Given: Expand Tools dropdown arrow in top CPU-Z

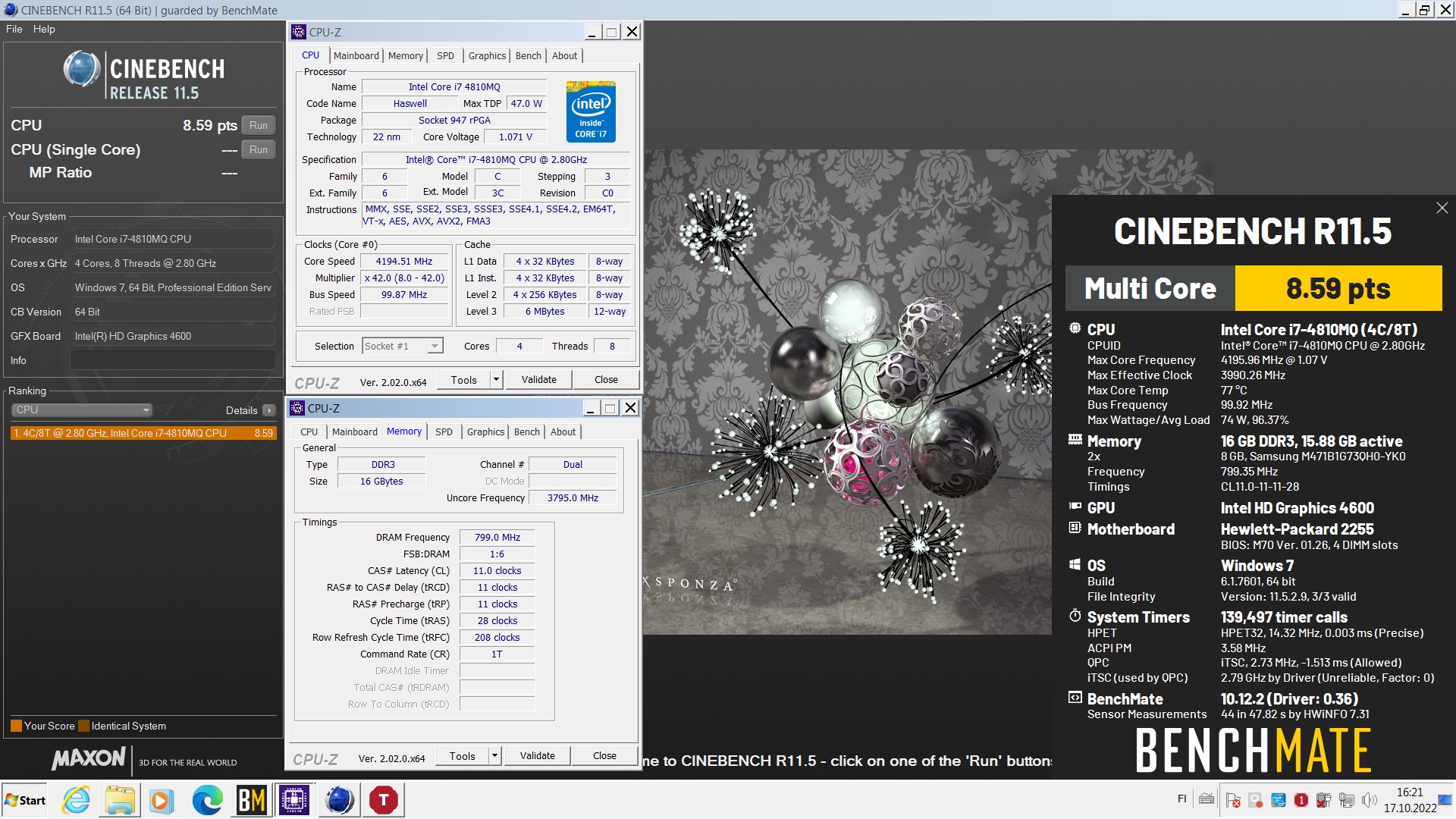Looking at the screenshot, I should (x=496, y=380).
